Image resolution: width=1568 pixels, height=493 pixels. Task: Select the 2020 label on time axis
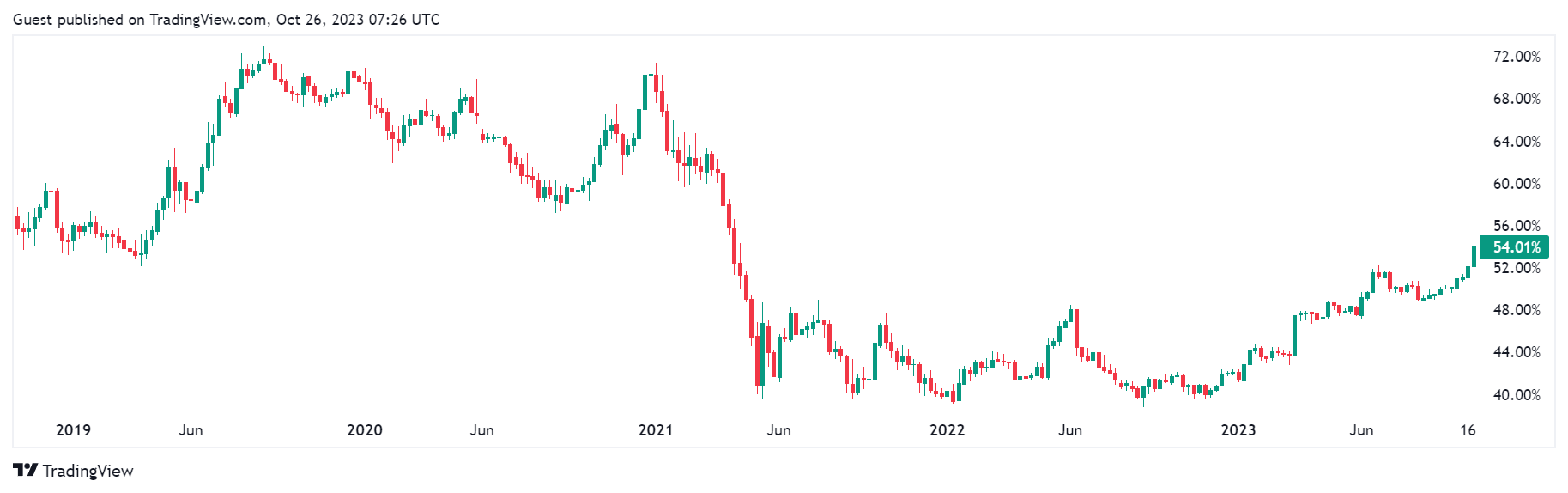click(364, 430)
